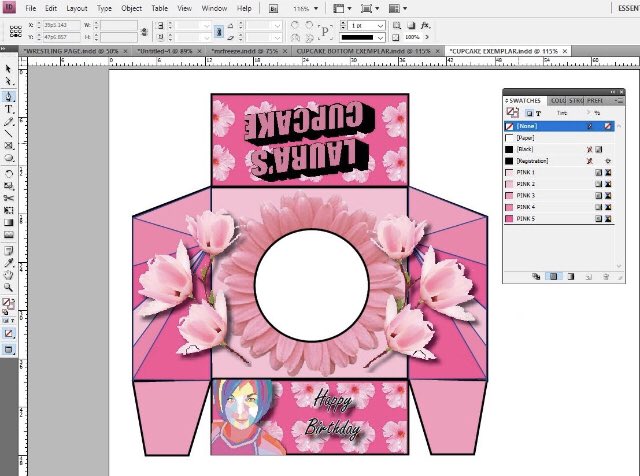Toggle formatting affects container in Swatches
The height and width of the screenshot is (476, 640).
[529, 113]
